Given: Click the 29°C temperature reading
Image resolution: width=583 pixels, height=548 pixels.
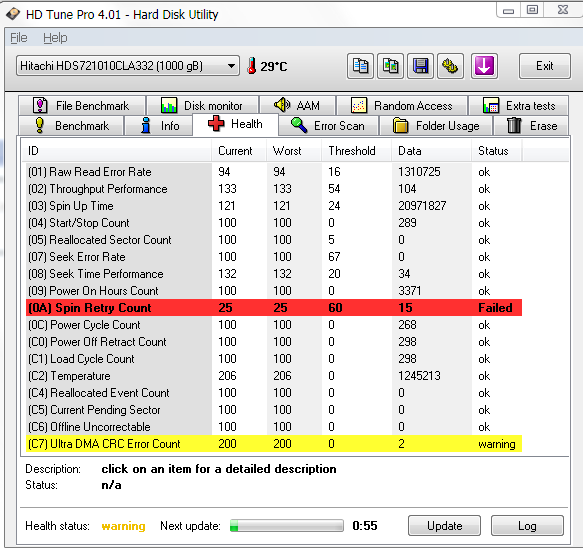Looking at the screenshot, I should [x=274, y=67].
